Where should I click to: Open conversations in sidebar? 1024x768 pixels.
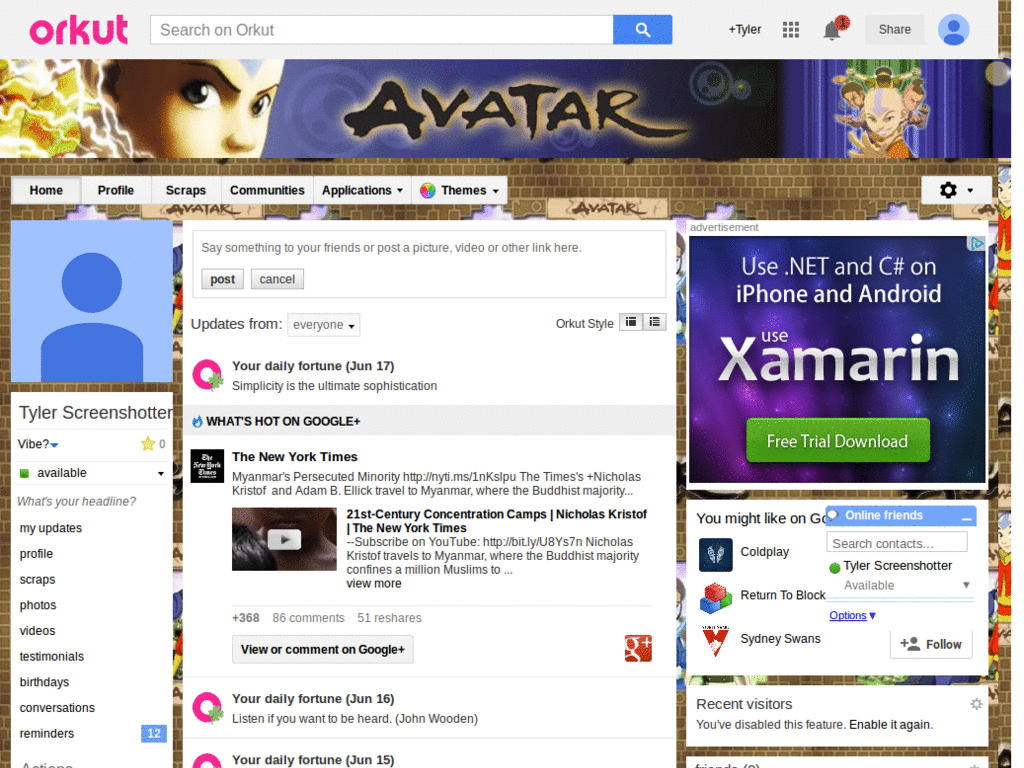point(57,708)
